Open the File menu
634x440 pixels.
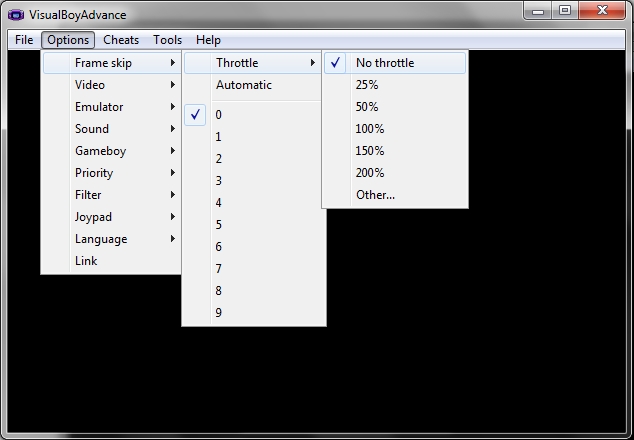24,40
